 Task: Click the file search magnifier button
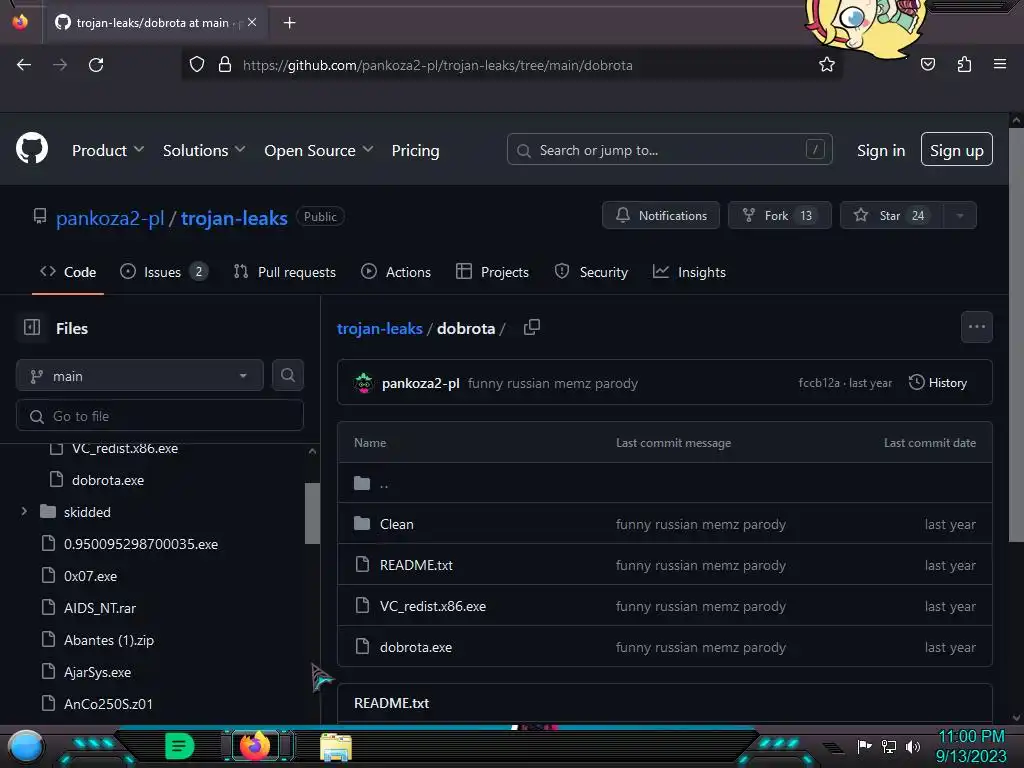(288, 376)
